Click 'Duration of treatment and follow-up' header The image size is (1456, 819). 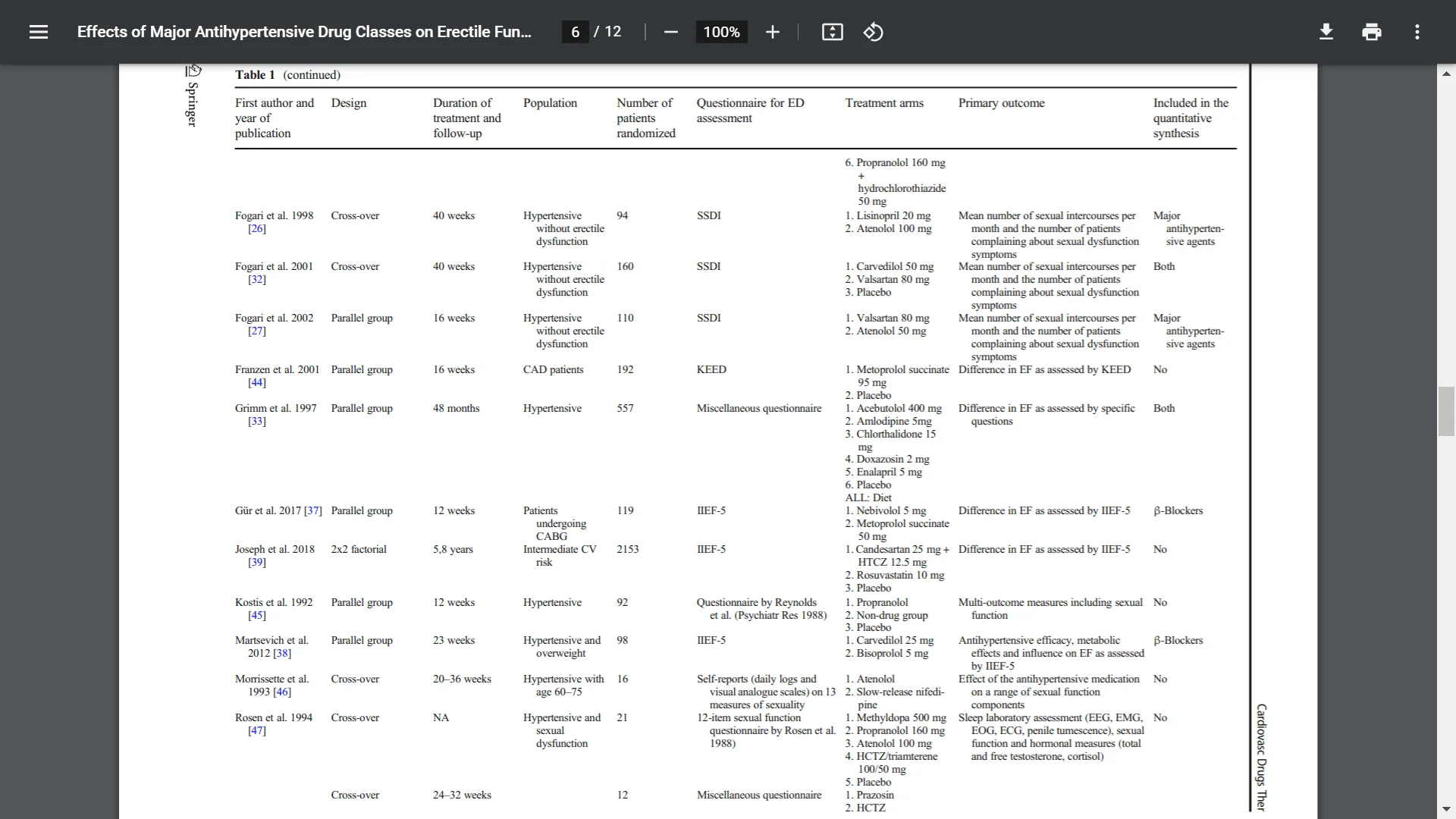467,118
